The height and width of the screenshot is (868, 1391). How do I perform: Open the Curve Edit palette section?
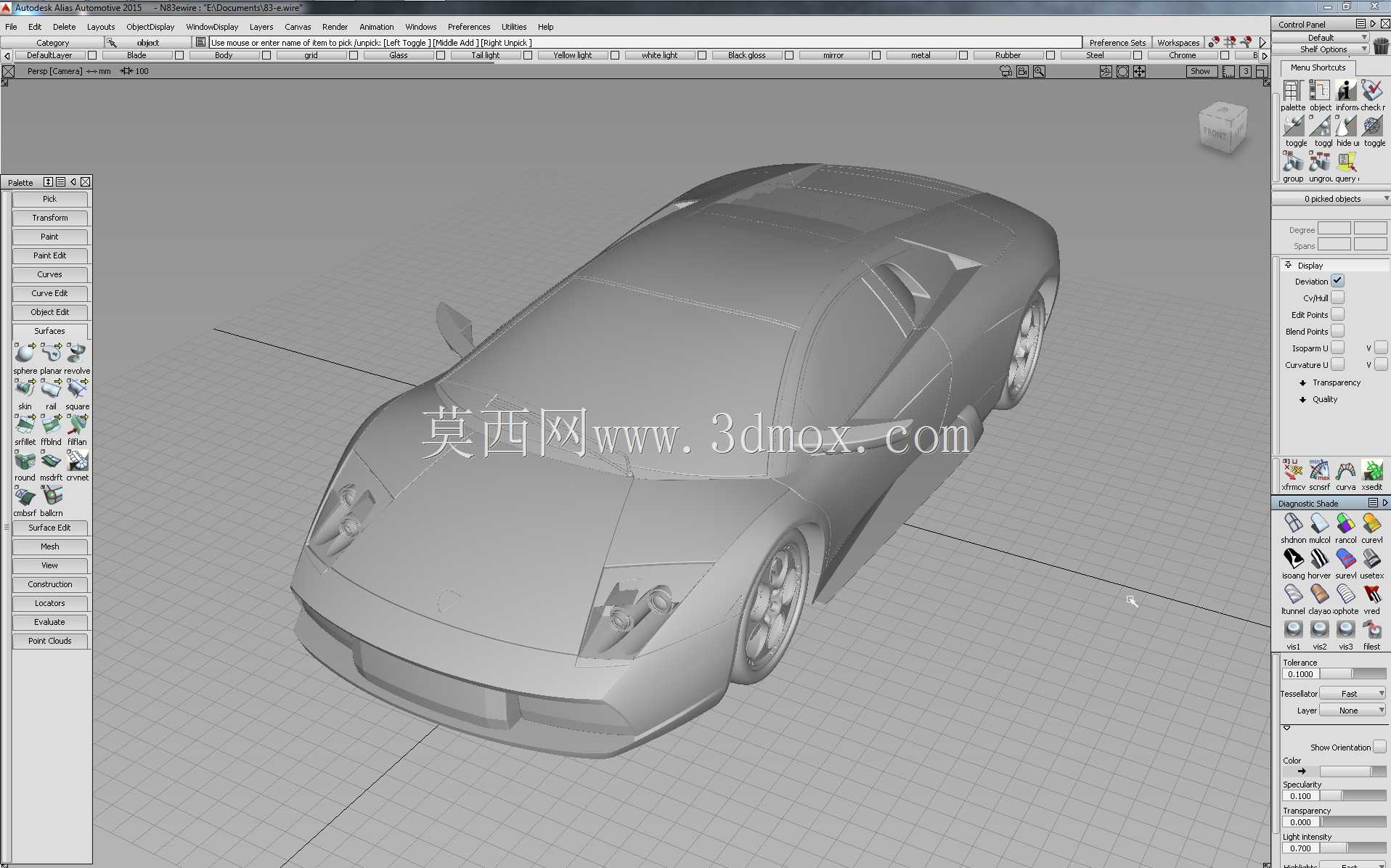(x=50, y=293)
